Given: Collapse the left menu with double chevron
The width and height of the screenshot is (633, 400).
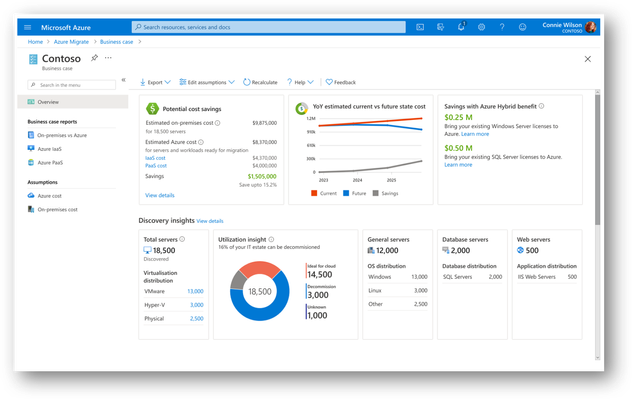Looking at the screenshot, I should (124, 80).
